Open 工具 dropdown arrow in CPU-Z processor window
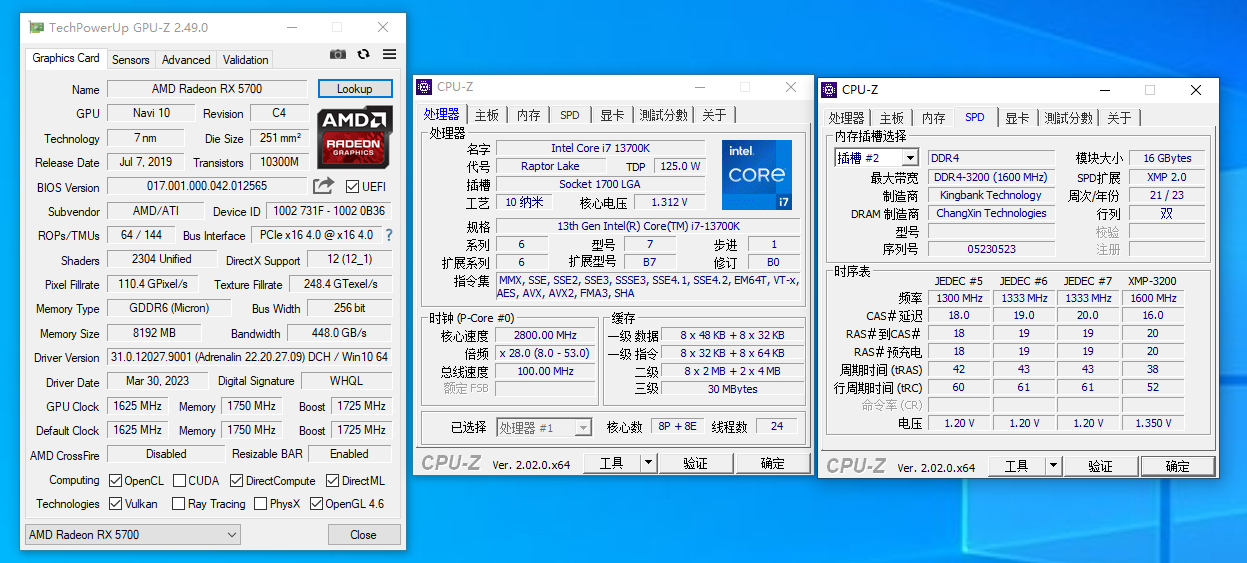This screenshot has width=1247, height=563. (x=648, y=463)
